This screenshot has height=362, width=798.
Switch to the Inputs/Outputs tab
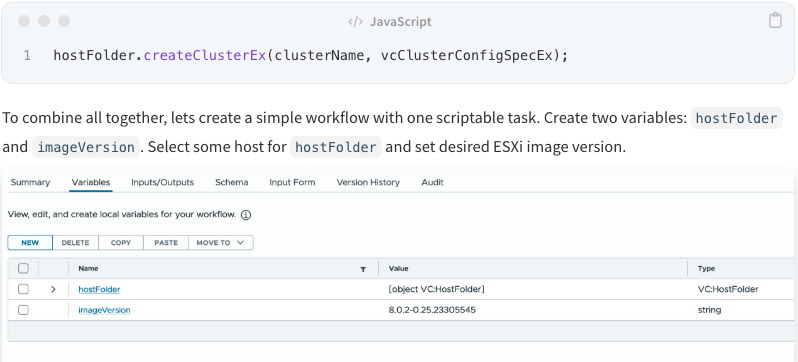[x=162, y=182]
